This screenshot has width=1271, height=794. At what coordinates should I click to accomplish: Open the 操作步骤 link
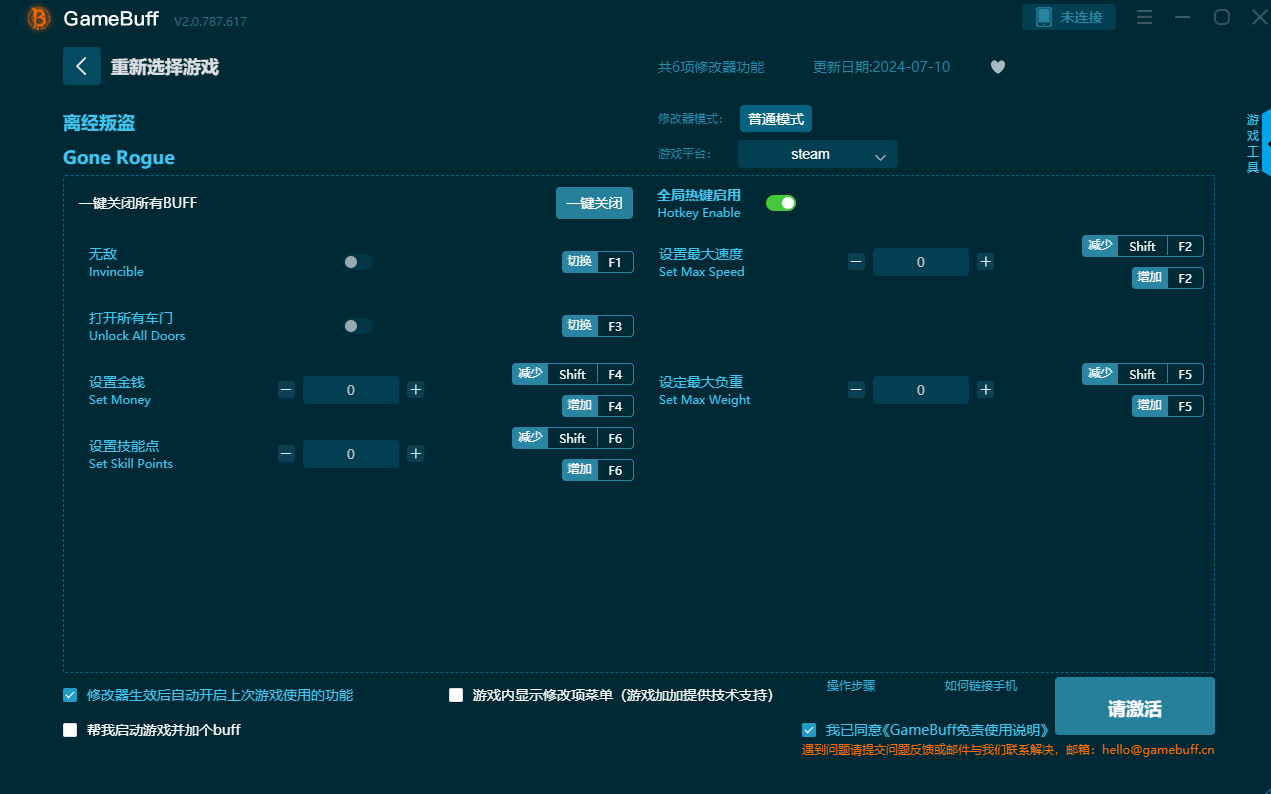coord(850,686)
